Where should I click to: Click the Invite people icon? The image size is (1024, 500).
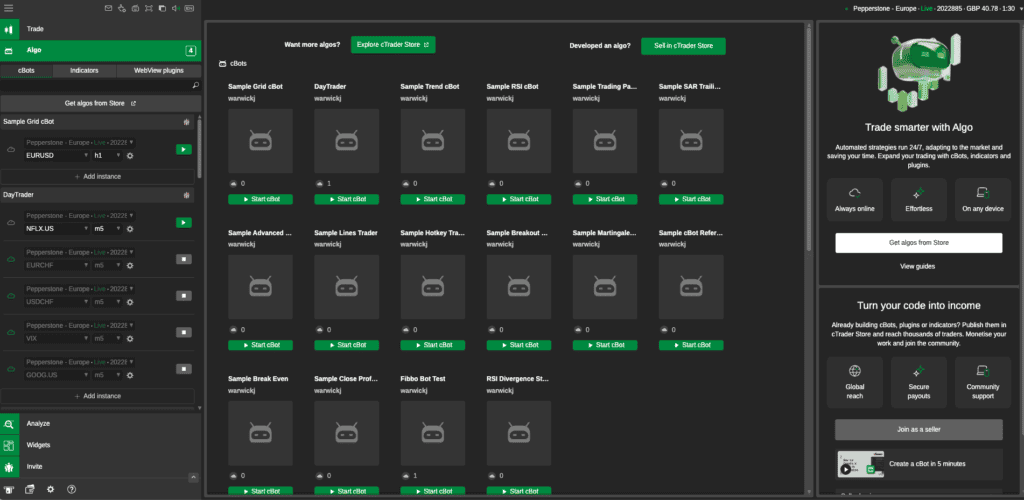9,467
